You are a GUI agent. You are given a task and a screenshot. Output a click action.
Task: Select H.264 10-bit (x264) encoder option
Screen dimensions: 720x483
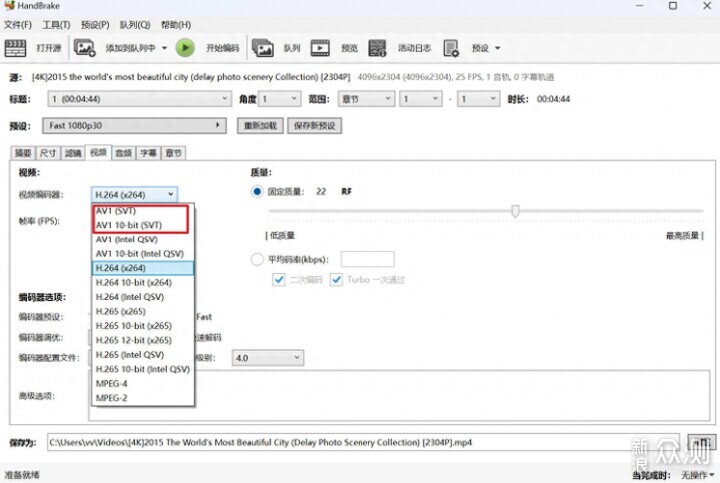pos(143,282)
